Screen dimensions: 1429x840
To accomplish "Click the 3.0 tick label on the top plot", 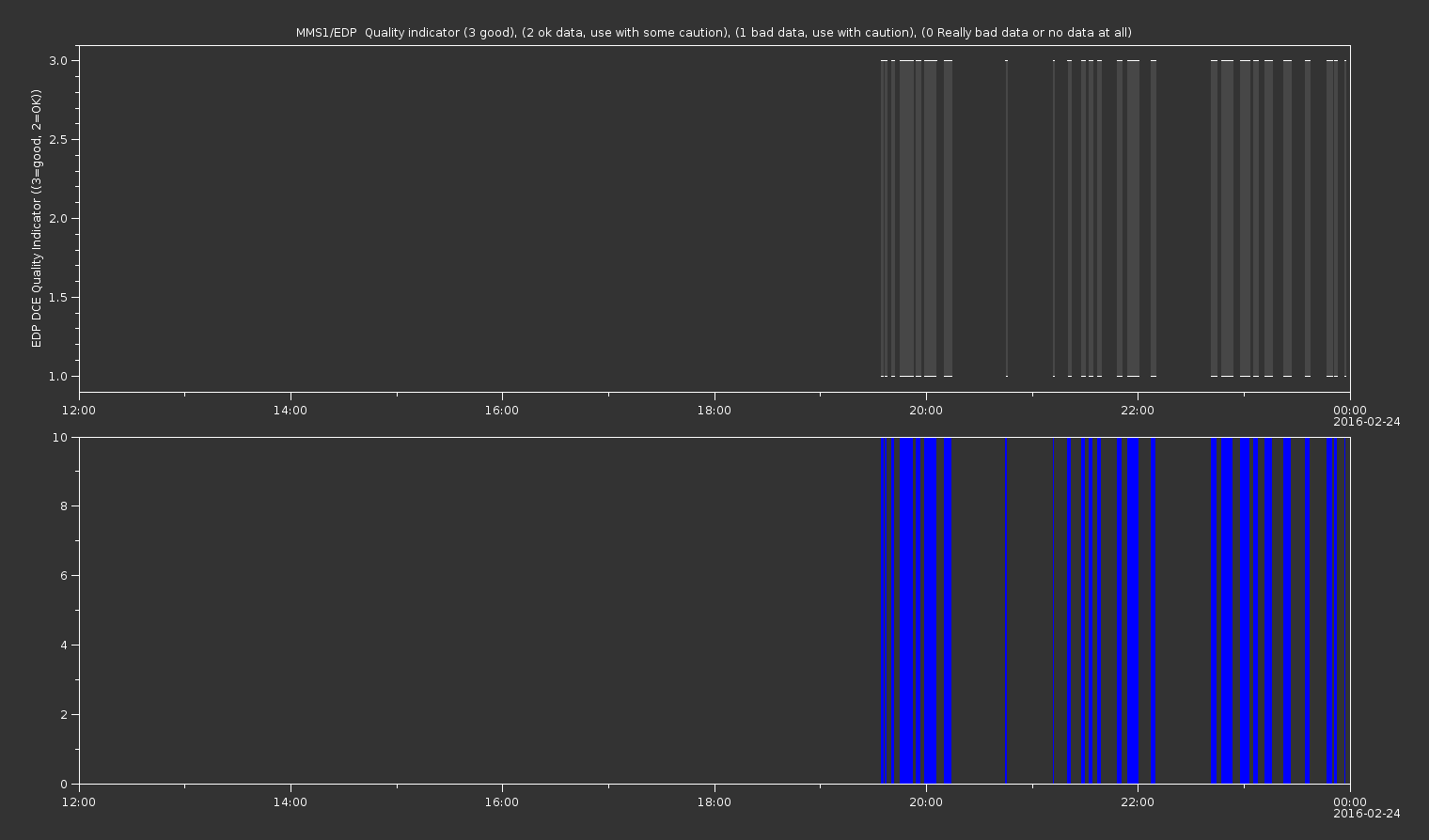I will tap(57, 61).
